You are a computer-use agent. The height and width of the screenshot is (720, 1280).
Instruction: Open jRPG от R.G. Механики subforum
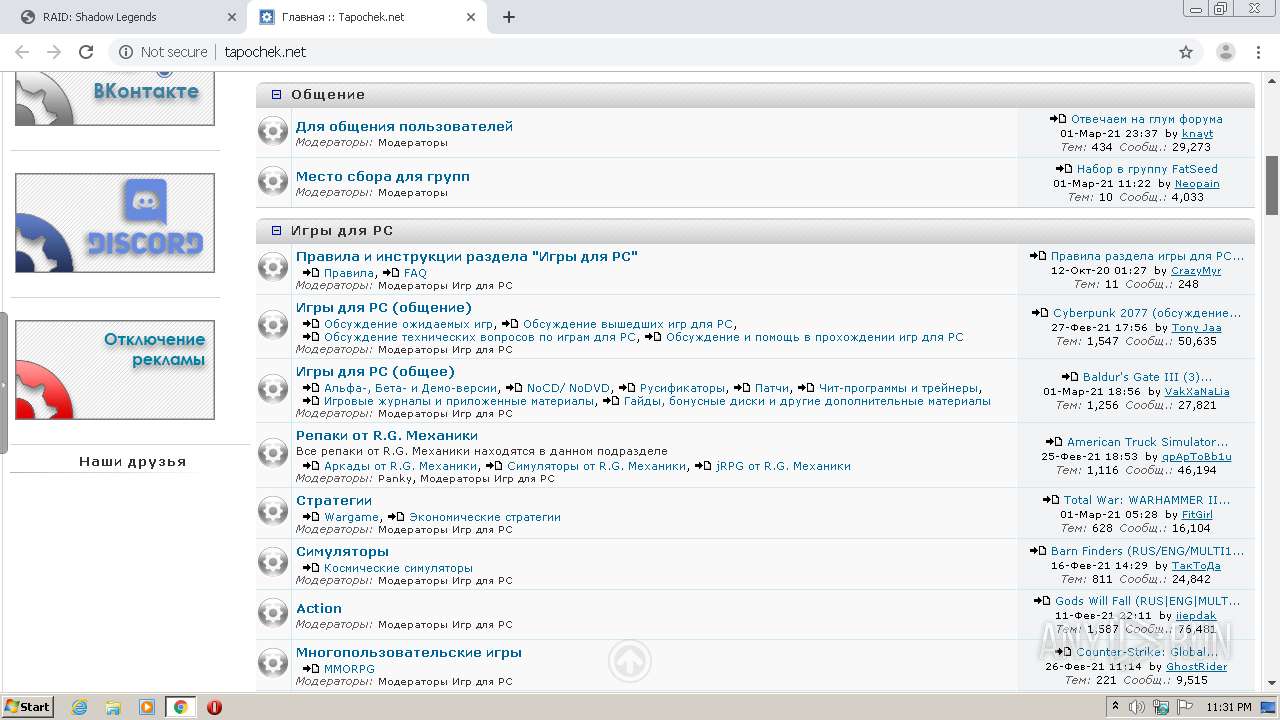click(783, 466)
